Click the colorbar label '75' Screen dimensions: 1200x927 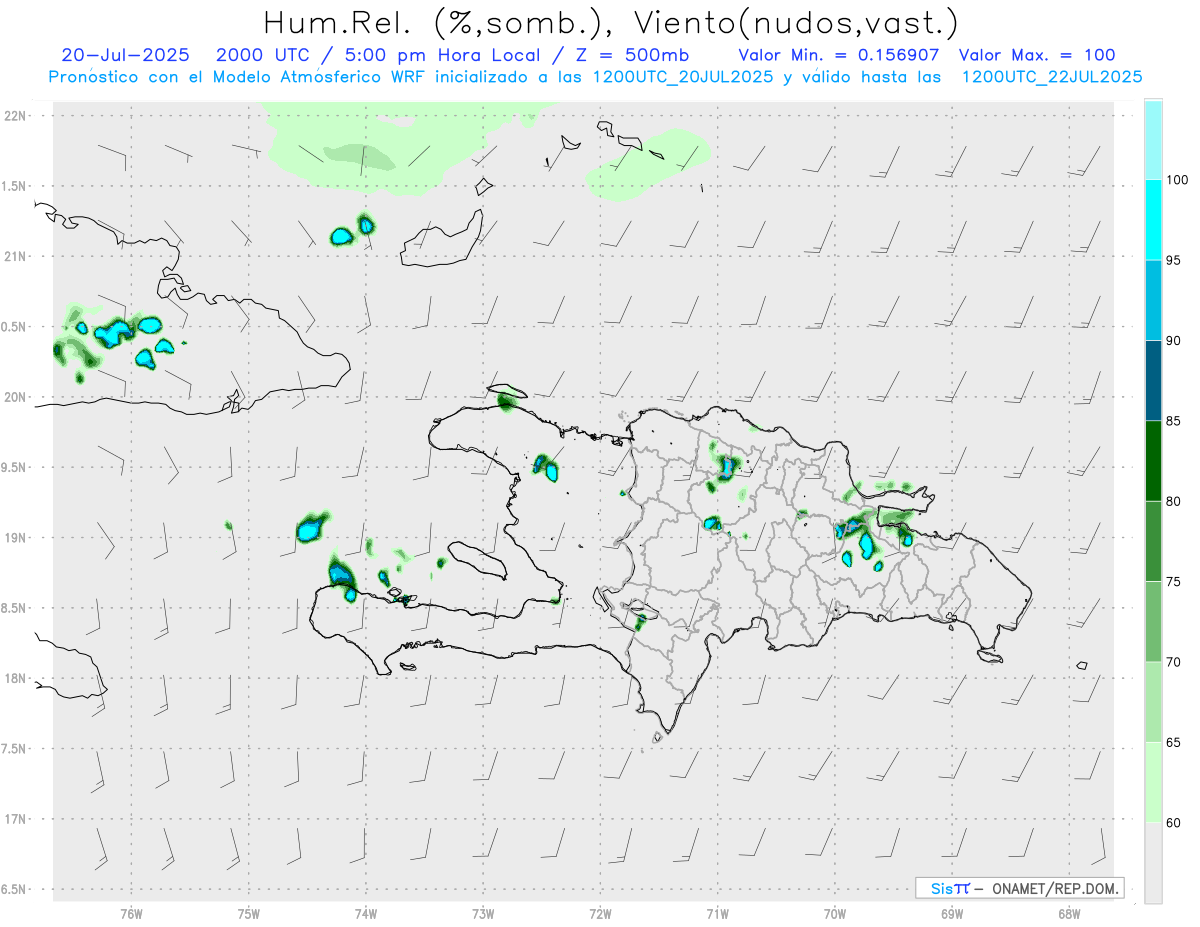coord(1175,581)
